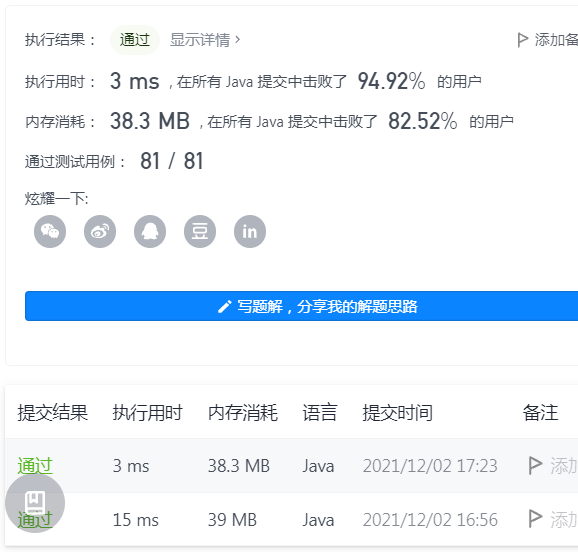Click the 38.3 MB cell in table
The image size is (578, 552).
tap(239, 466)
